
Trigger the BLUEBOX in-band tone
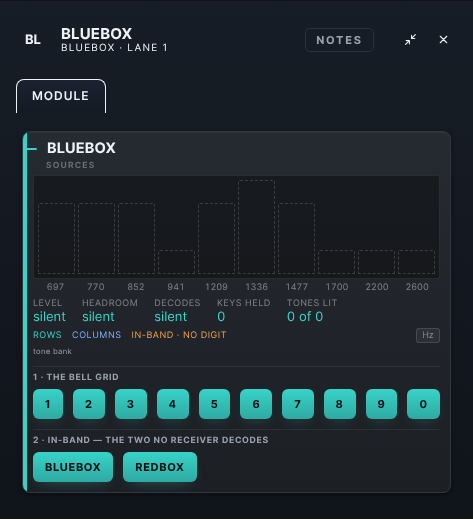pyautogui.click(x=73, y=467)
